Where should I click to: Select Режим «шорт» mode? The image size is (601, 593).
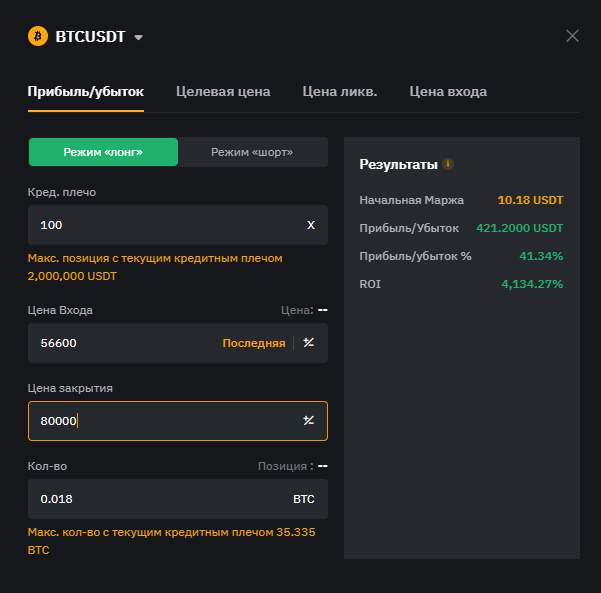(252, 152)
